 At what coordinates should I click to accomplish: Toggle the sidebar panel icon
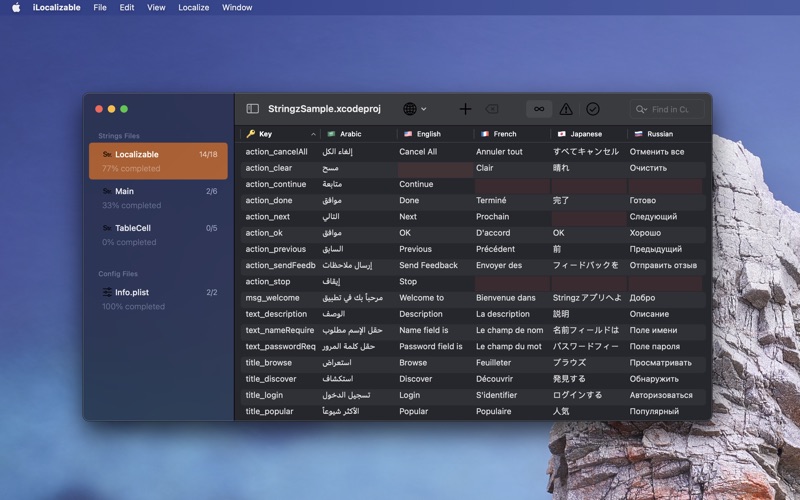click(x=253, y=109)
